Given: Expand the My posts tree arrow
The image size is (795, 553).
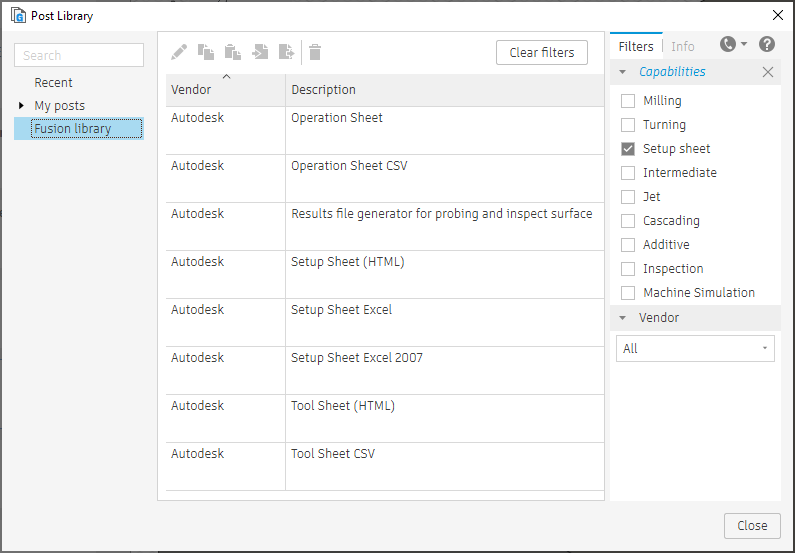Looking at the screenshot, I should pos(21,105).
